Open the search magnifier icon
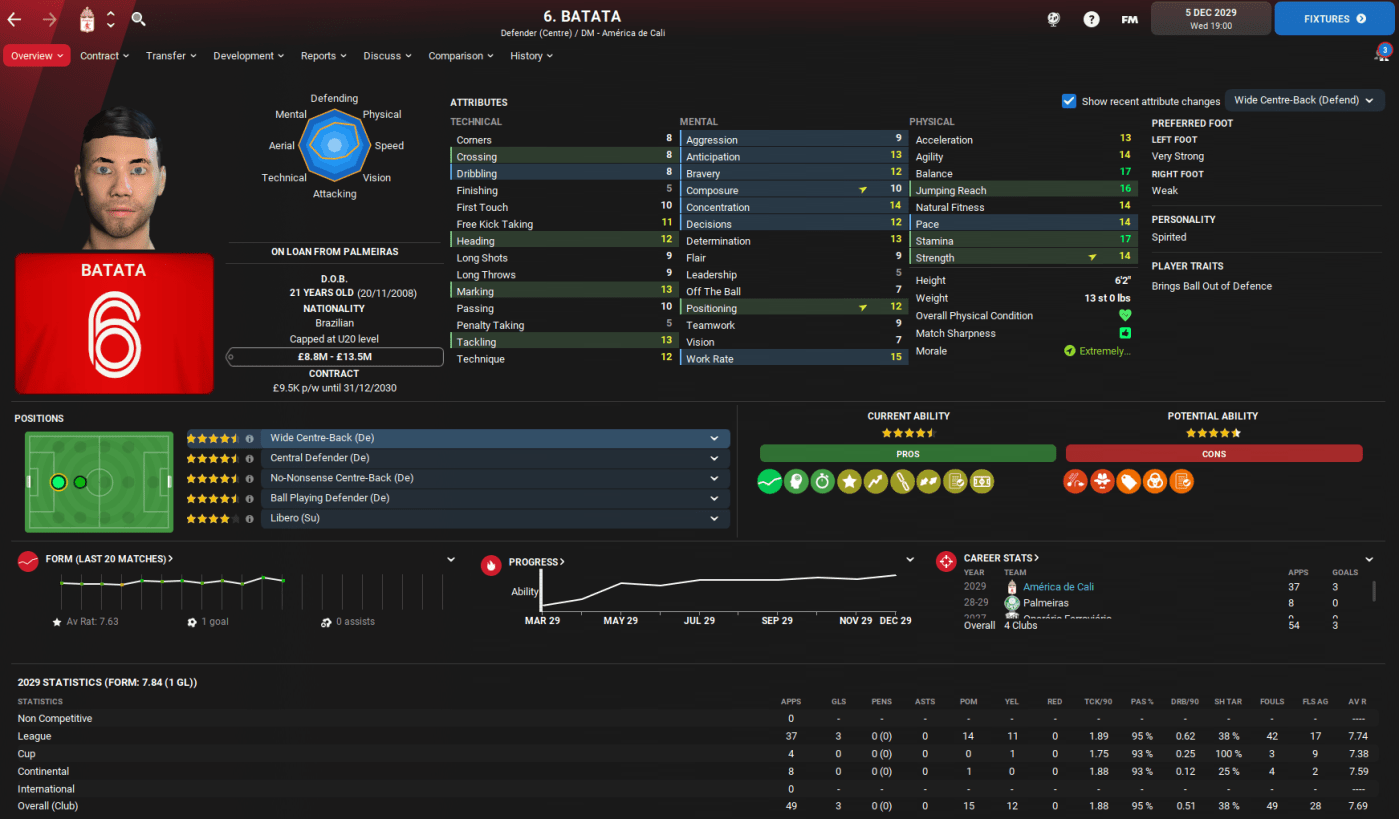The image size is (1399, 819). pos(139,19)
